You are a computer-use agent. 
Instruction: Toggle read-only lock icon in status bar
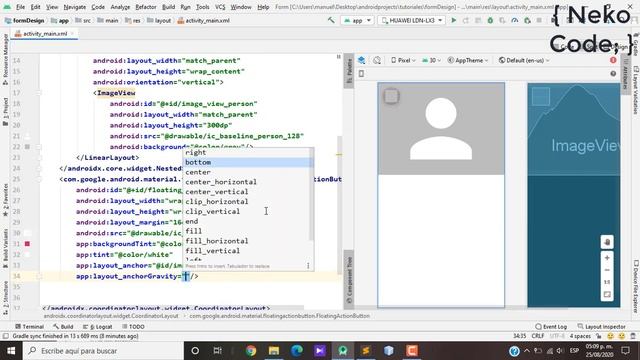[x=599, y=336]
